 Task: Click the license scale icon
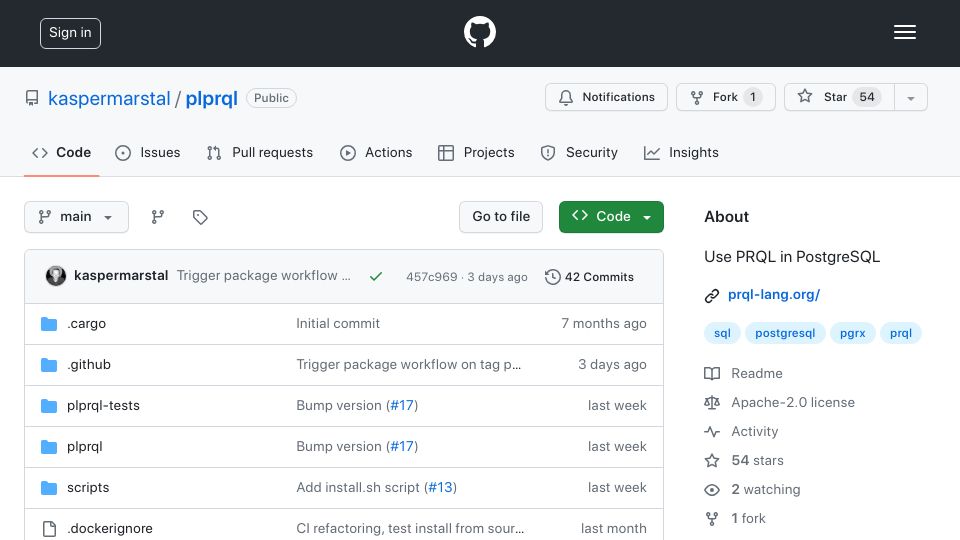[712, 402]
